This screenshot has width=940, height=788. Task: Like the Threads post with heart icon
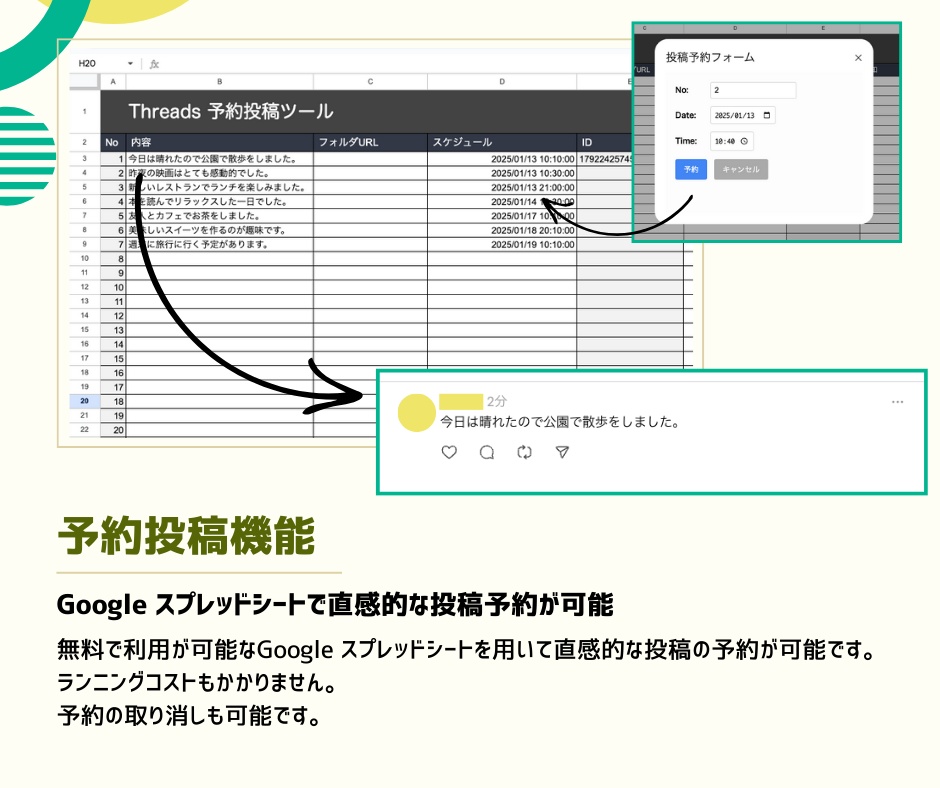(449, 452)
